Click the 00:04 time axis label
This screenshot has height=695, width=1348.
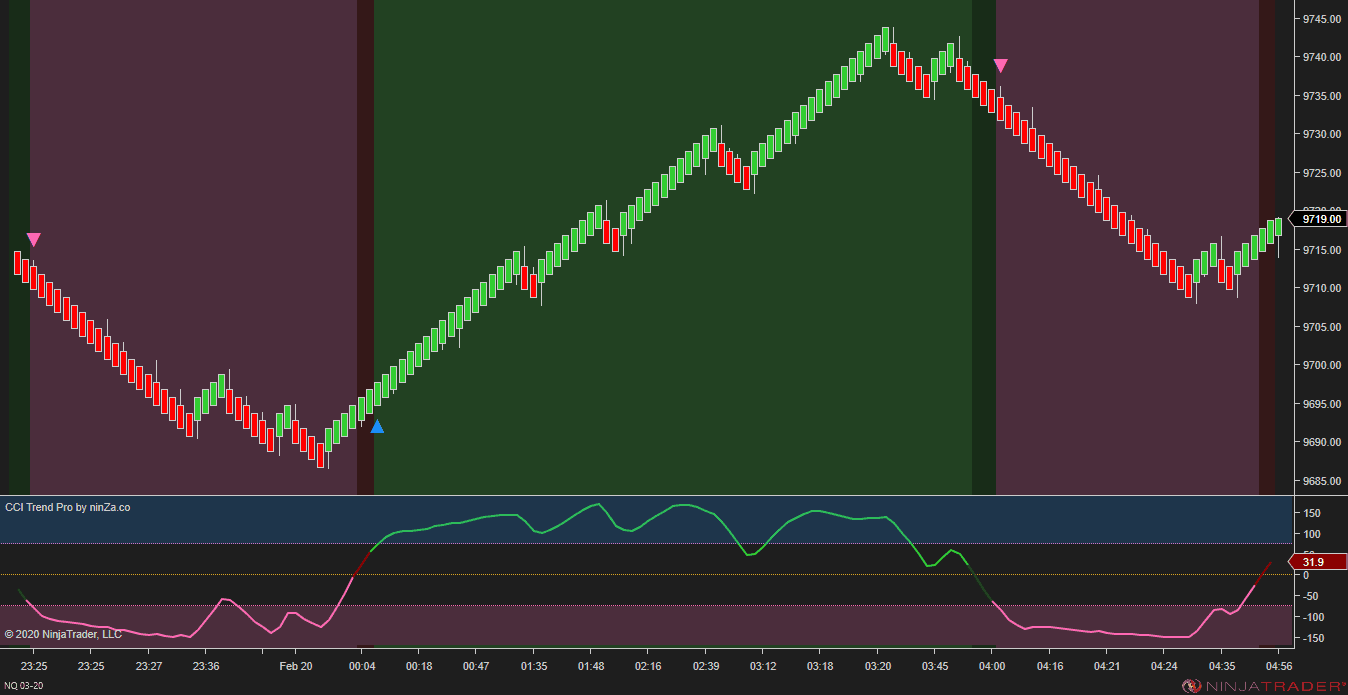point(362,666)
